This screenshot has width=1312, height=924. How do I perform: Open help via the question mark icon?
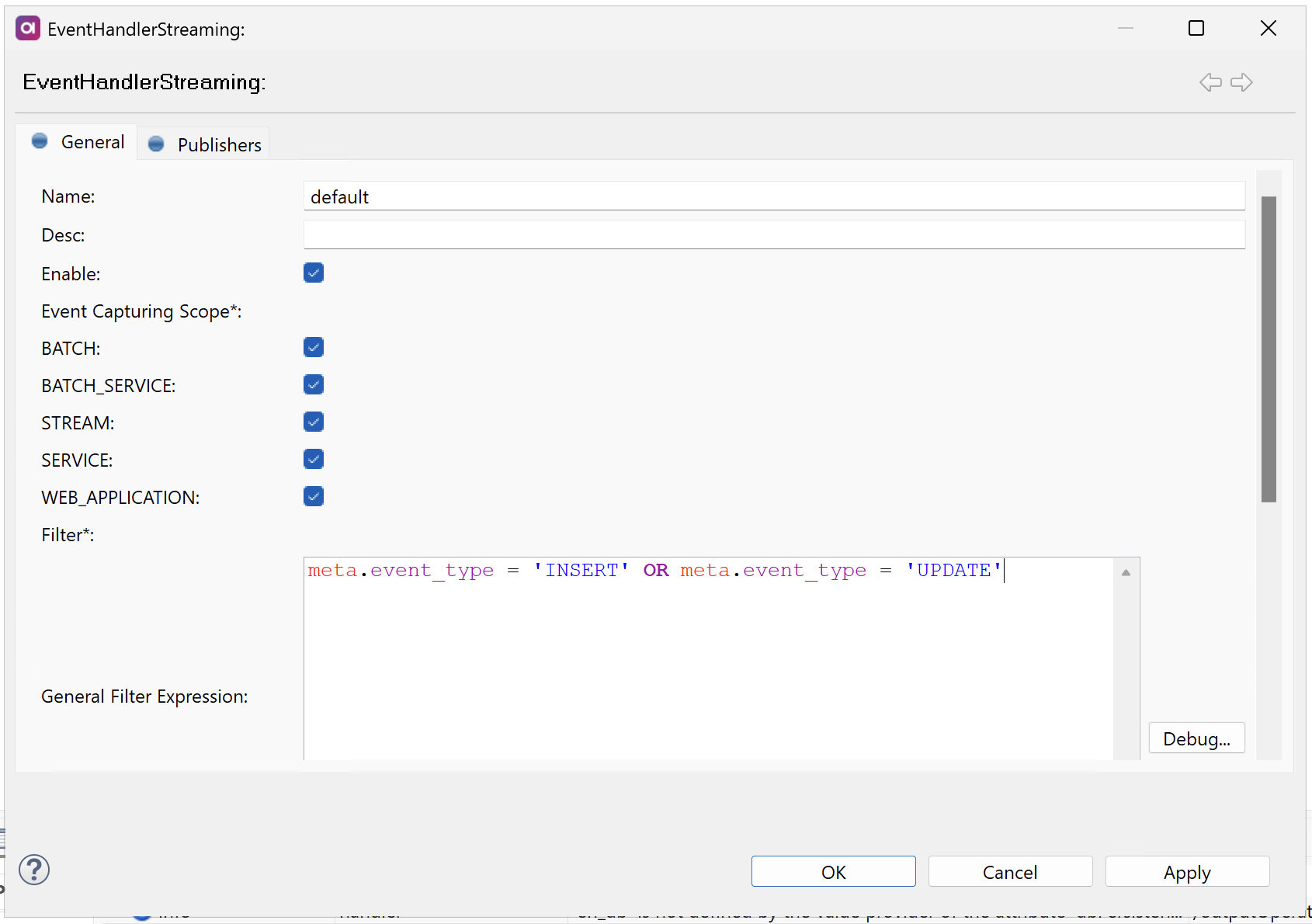(x=34, y=870)
